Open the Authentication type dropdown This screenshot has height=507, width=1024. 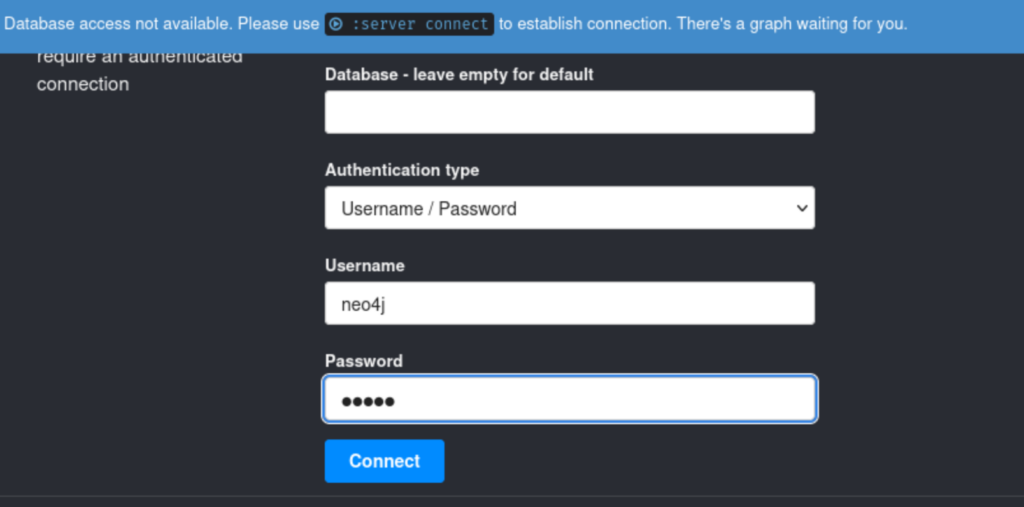point(569,208)
